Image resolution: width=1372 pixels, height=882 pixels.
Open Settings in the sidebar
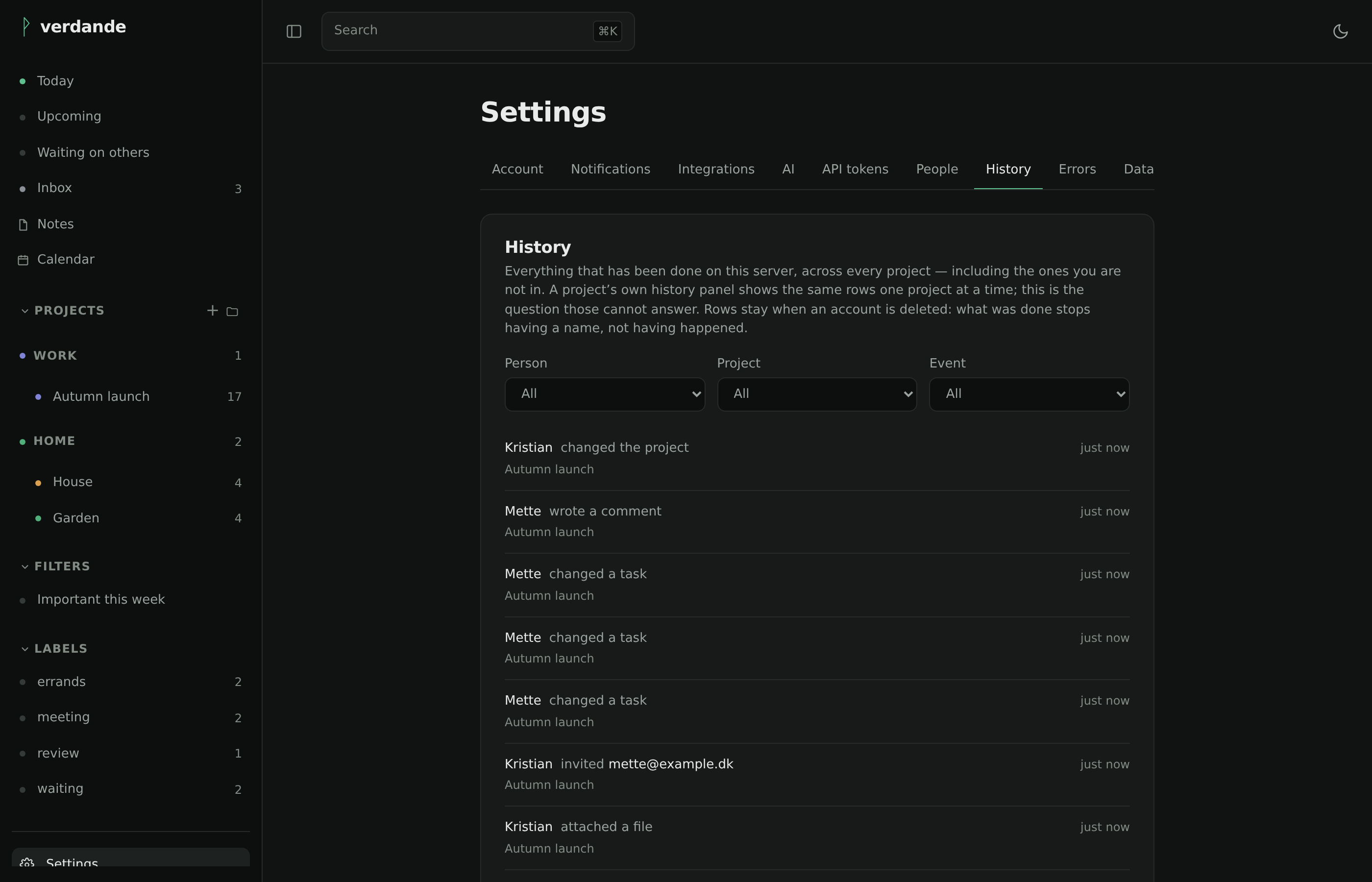click(130, 857)
